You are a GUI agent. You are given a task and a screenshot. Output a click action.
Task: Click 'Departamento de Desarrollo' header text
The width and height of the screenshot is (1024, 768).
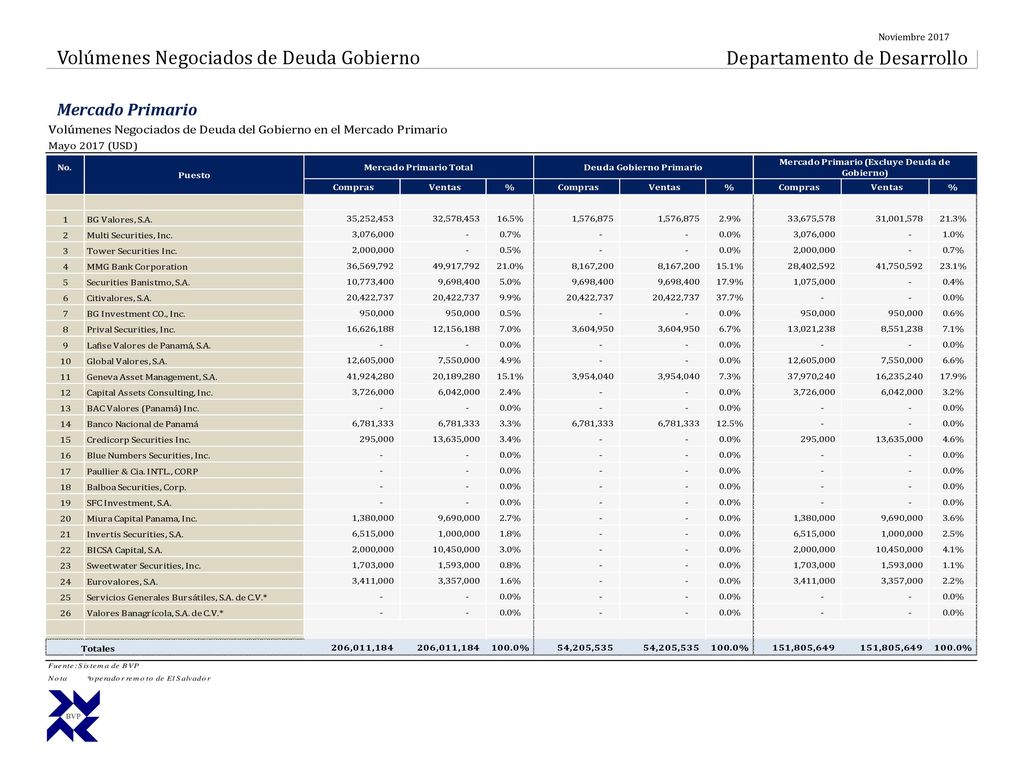click(846, 58)
